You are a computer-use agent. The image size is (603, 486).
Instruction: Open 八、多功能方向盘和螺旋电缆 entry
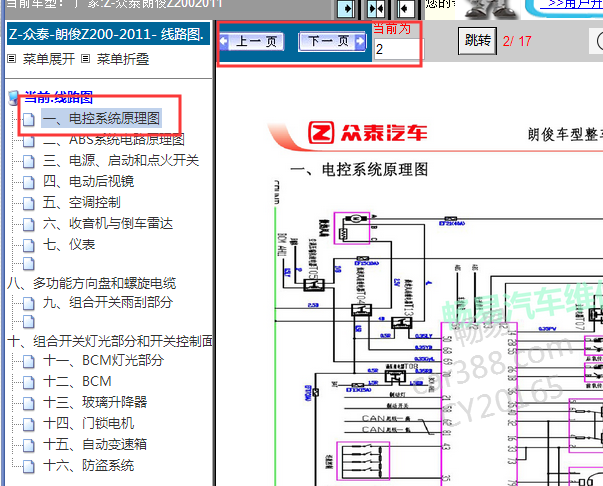coord(92,283)
